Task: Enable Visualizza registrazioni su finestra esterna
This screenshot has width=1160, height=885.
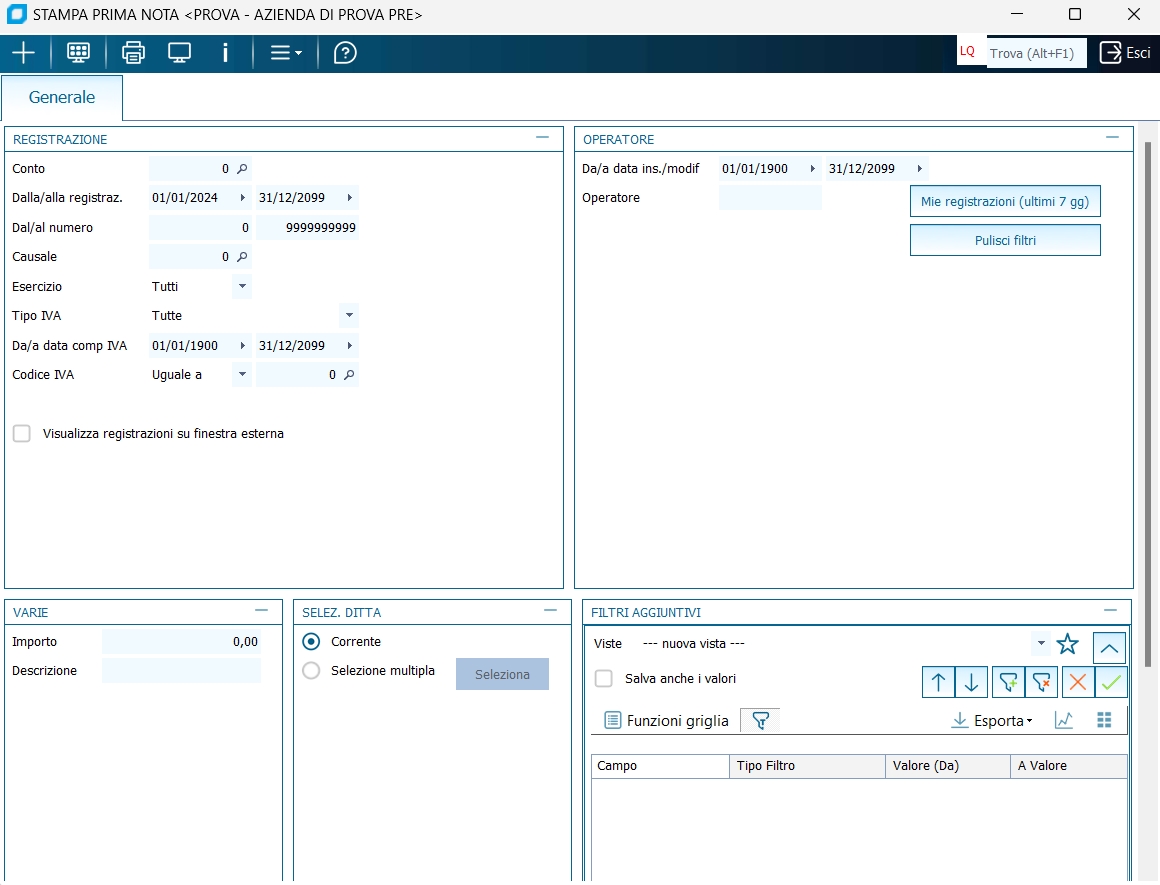Action: coord(22,434)
